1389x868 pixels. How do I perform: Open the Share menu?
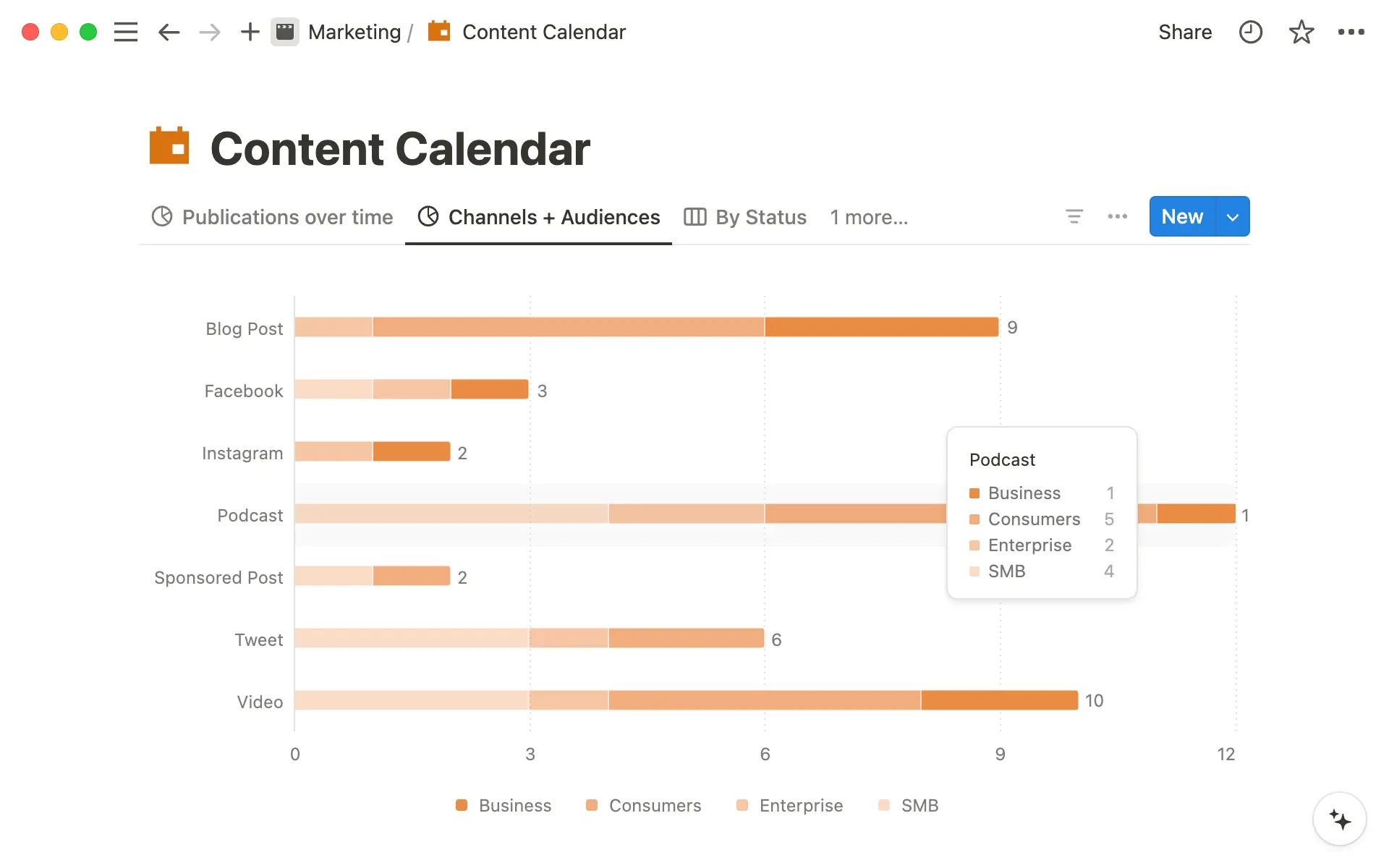pos(1185,32)
